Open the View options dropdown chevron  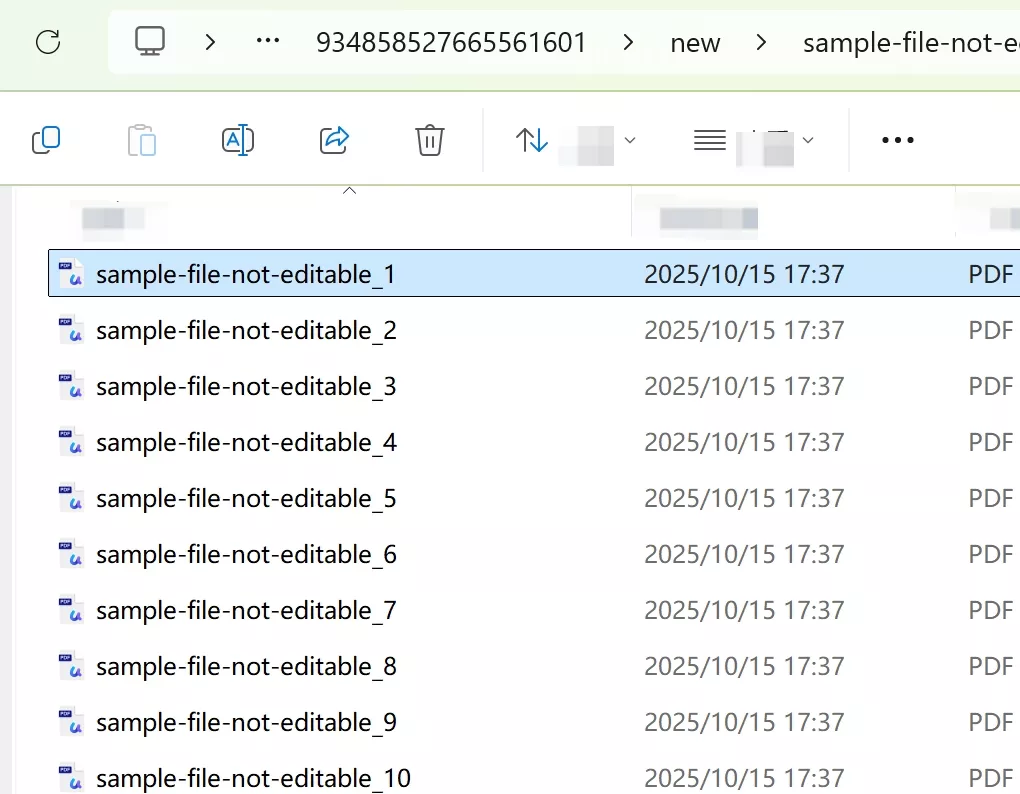click(808, 140)
